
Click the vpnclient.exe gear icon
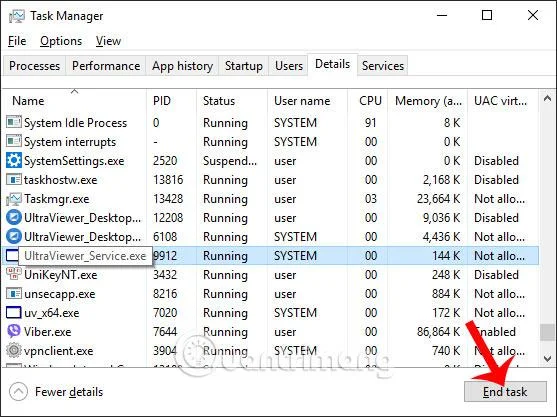tap(14, 351)
